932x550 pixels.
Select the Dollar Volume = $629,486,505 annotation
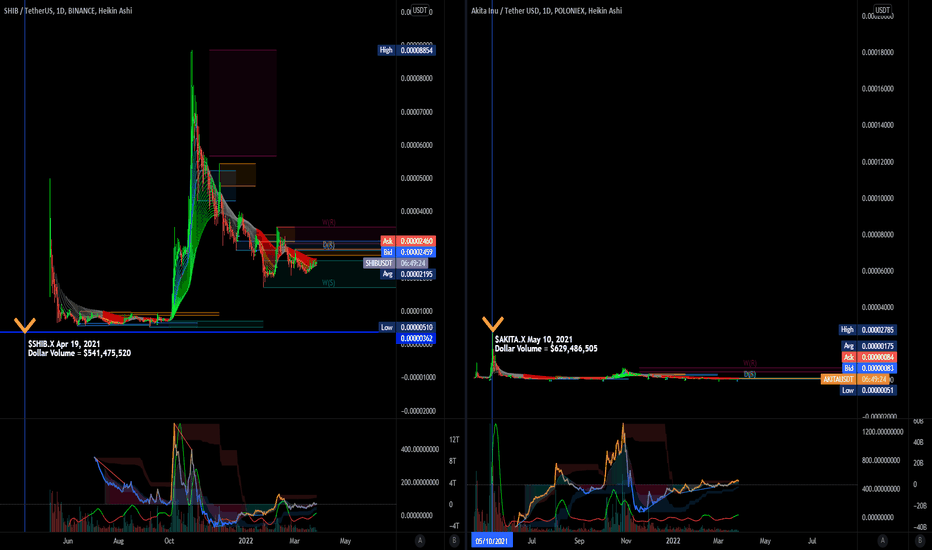point(546,348)
